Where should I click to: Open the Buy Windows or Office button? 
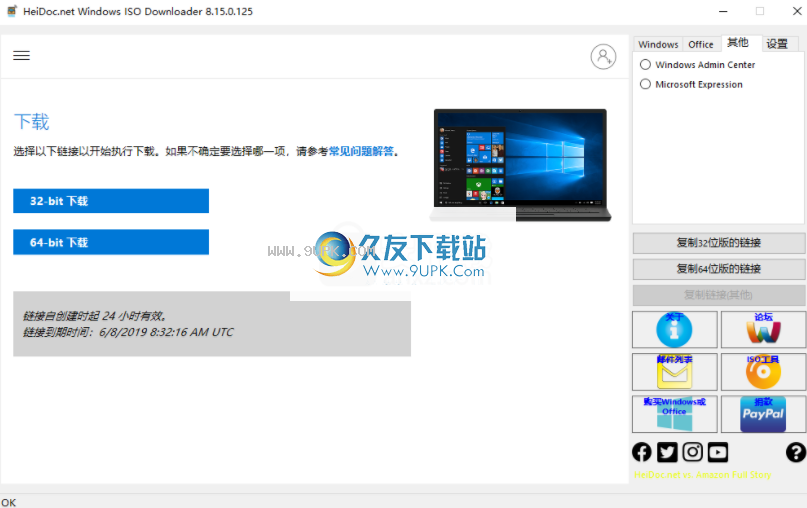pos(674,414)
